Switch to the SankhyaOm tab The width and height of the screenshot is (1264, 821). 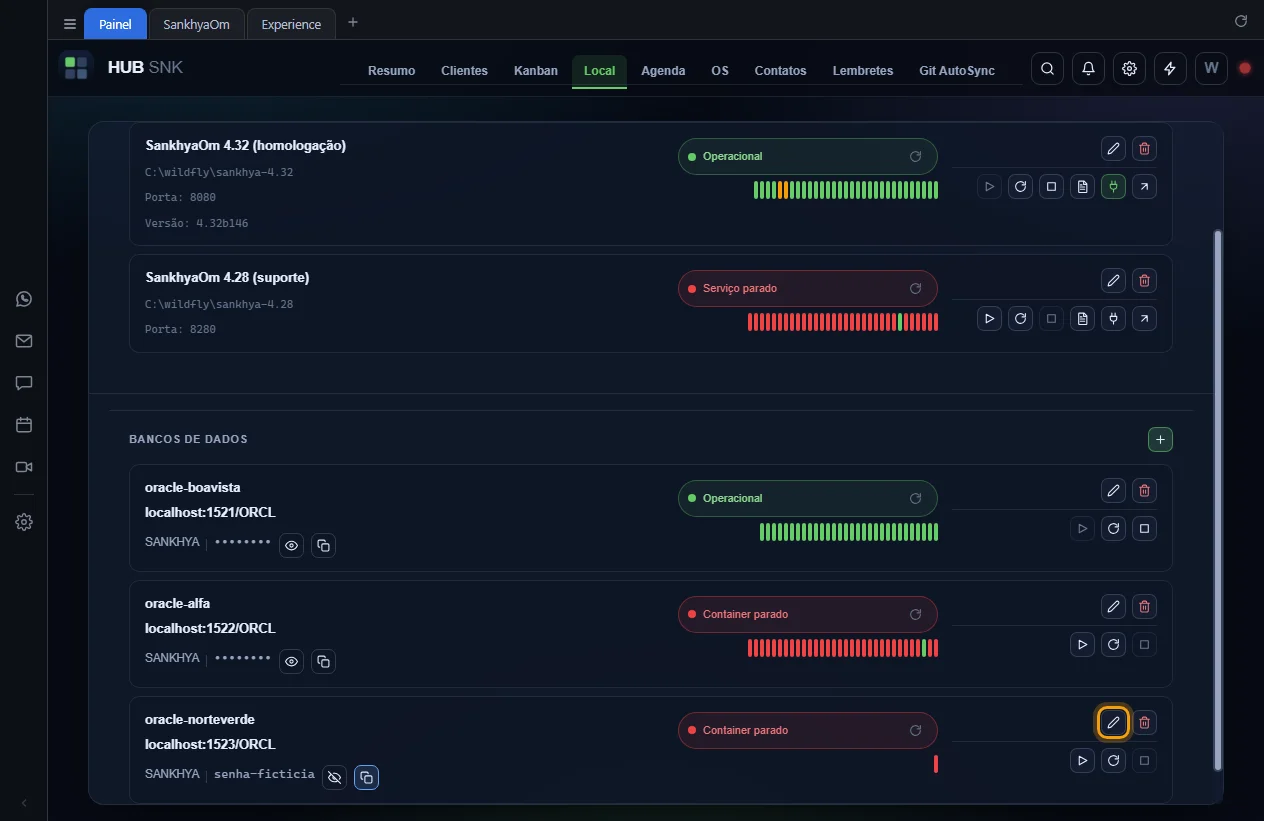[196, 24]
